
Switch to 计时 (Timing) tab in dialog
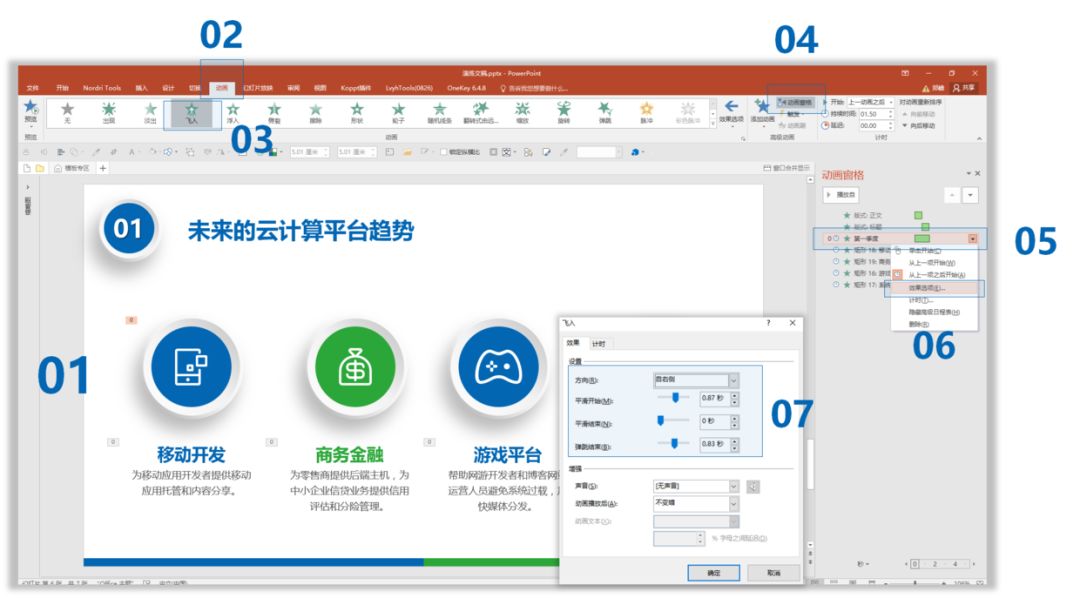(x=599, y=344)
